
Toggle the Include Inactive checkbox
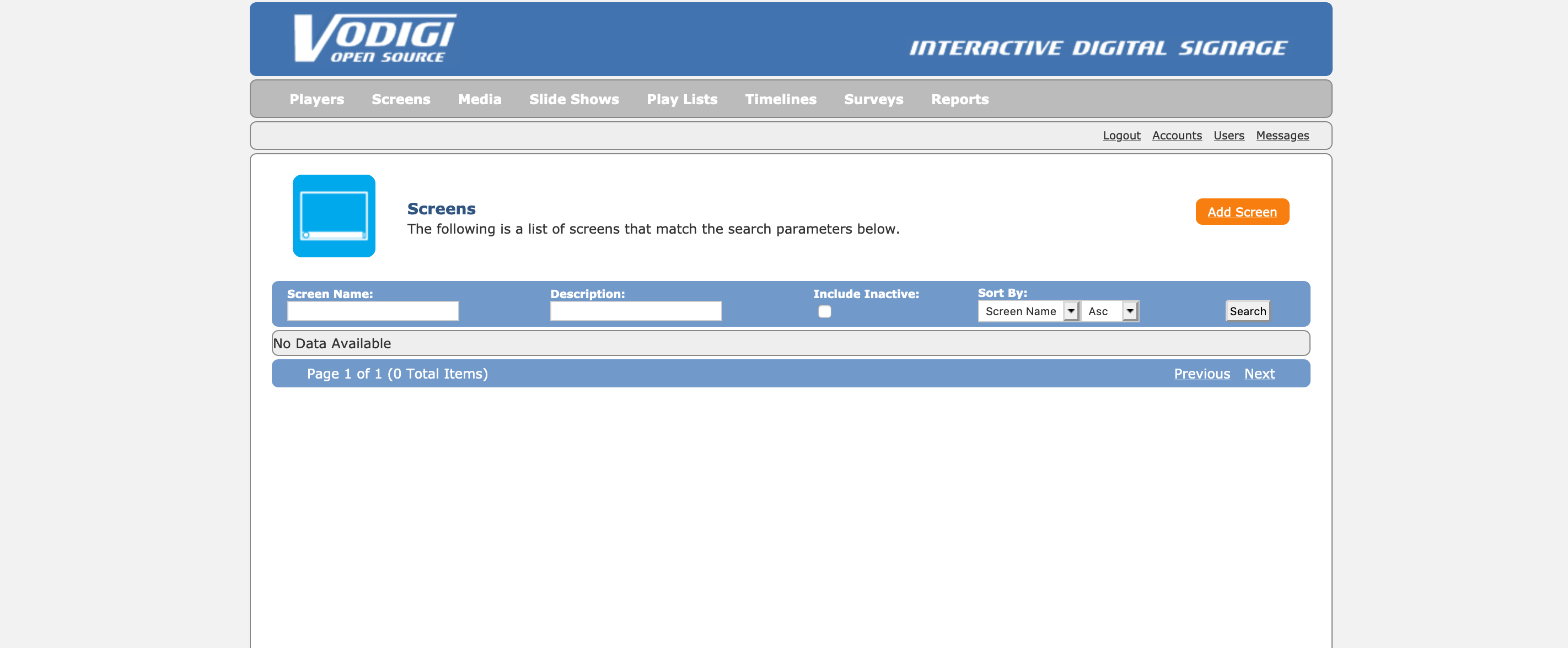[x=824, y=311]
